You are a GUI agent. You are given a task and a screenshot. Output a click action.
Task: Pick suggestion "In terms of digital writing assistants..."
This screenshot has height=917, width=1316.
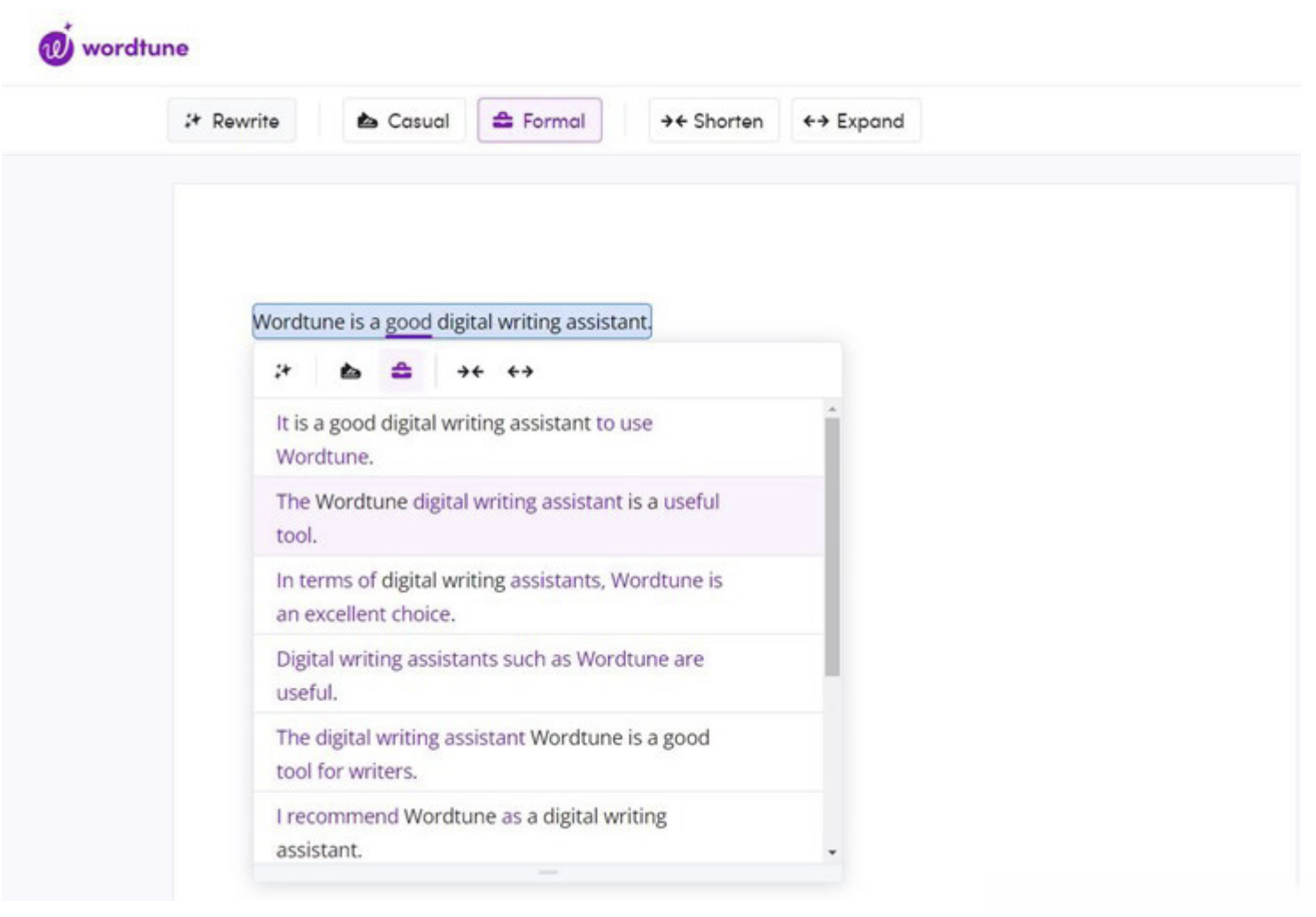(538, 596)
